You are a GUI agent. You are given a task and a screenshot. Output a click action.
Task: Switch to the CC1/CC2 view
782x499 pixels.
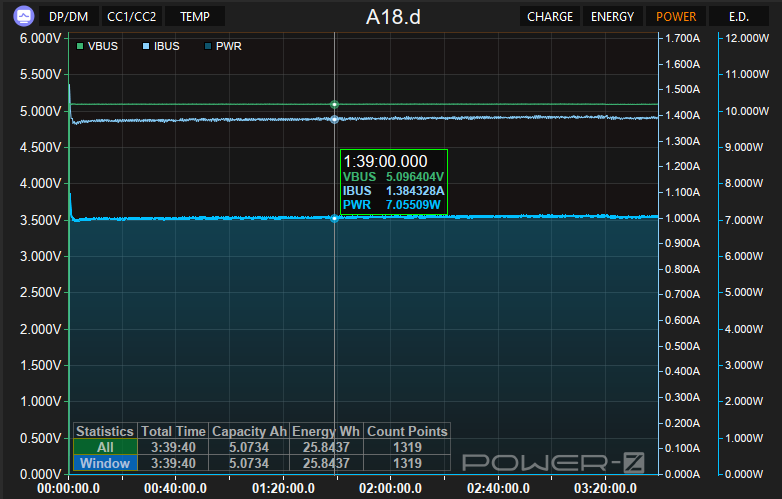pos(132,16)
